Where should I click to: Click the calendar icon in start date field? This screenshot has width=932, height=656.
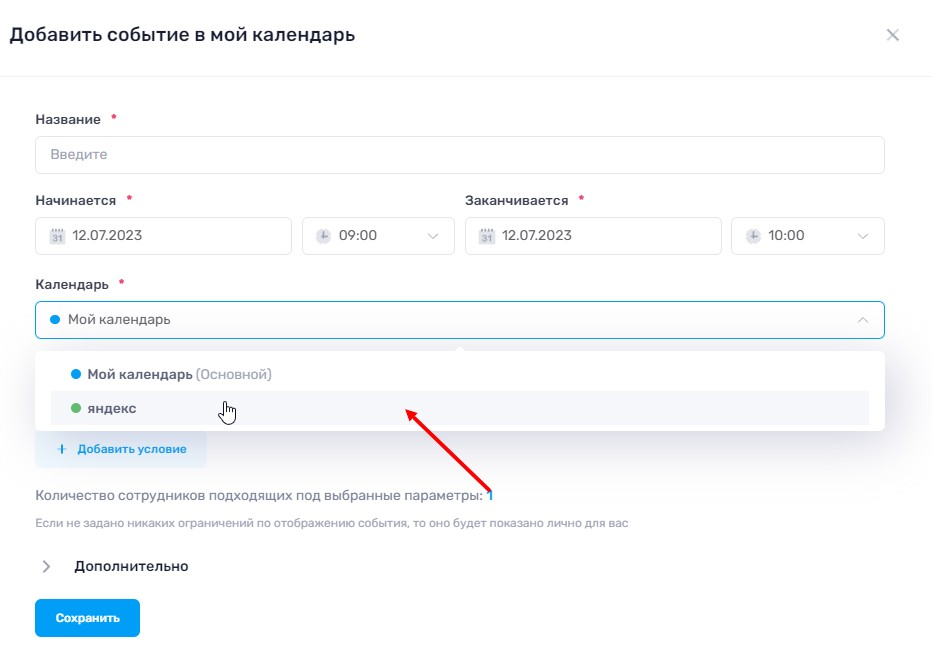pos(57,236)
